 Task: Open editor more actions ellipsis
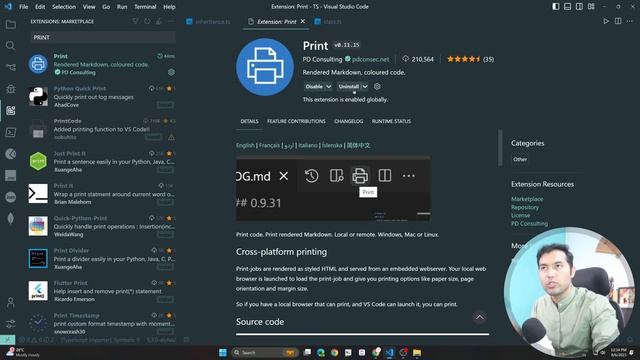(x=630, y=21)
